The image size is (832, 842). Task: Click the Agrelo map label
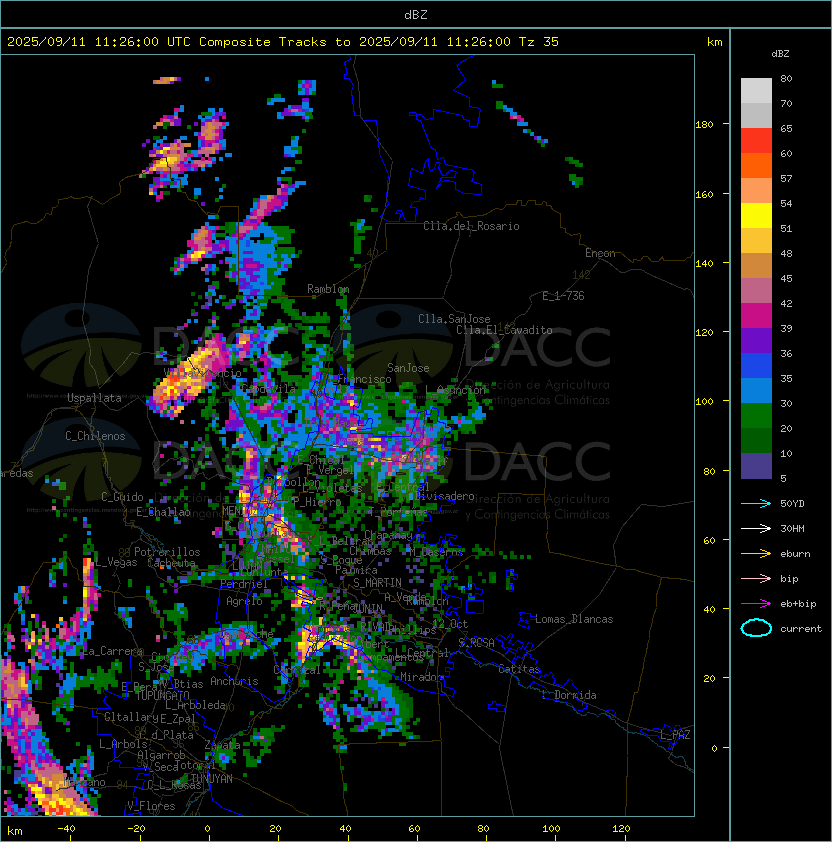(x=244, y=601)
